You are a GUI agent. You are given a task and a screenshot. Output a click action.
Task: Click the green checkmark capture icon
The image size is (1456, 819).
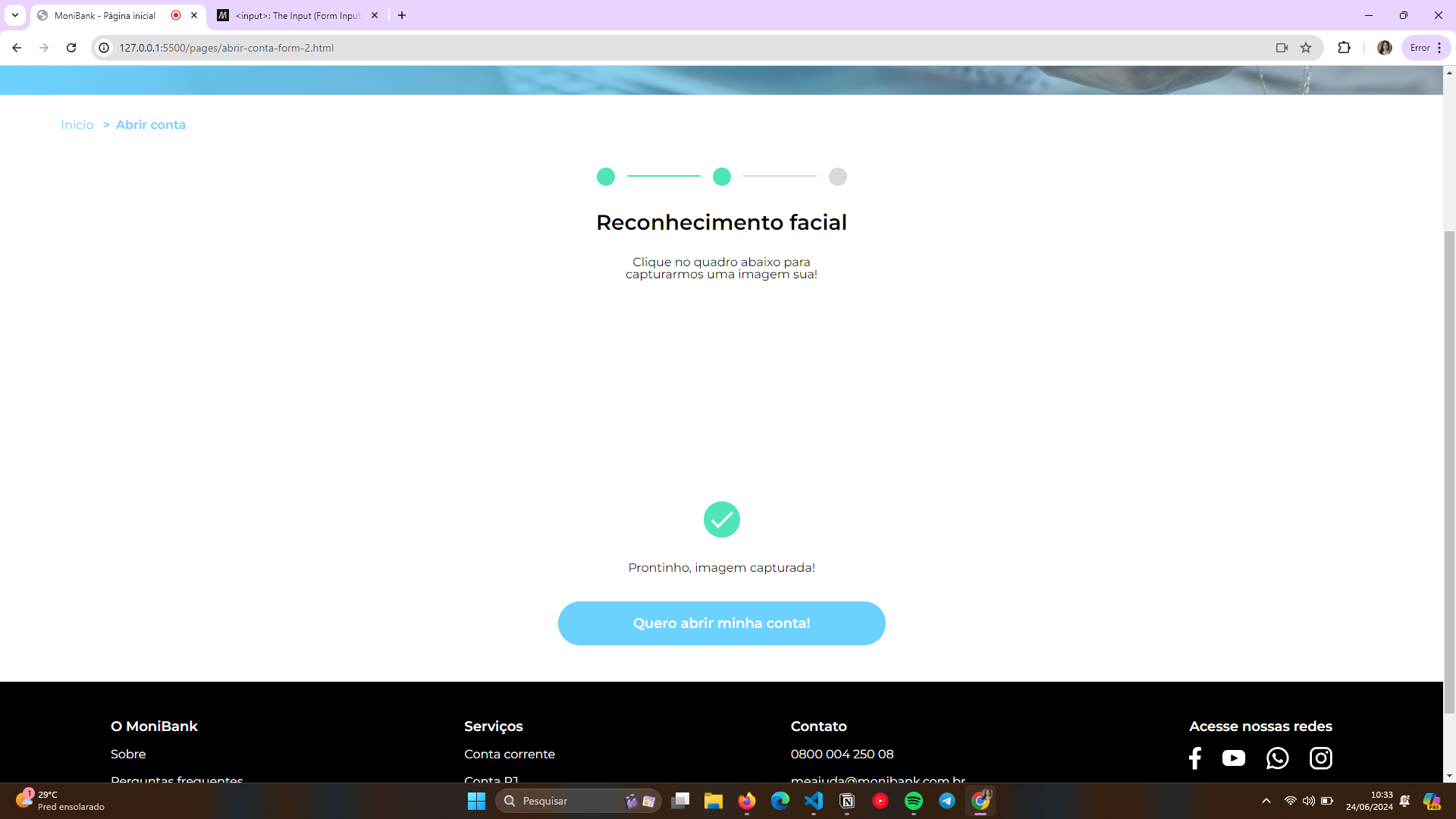[722, 519]
